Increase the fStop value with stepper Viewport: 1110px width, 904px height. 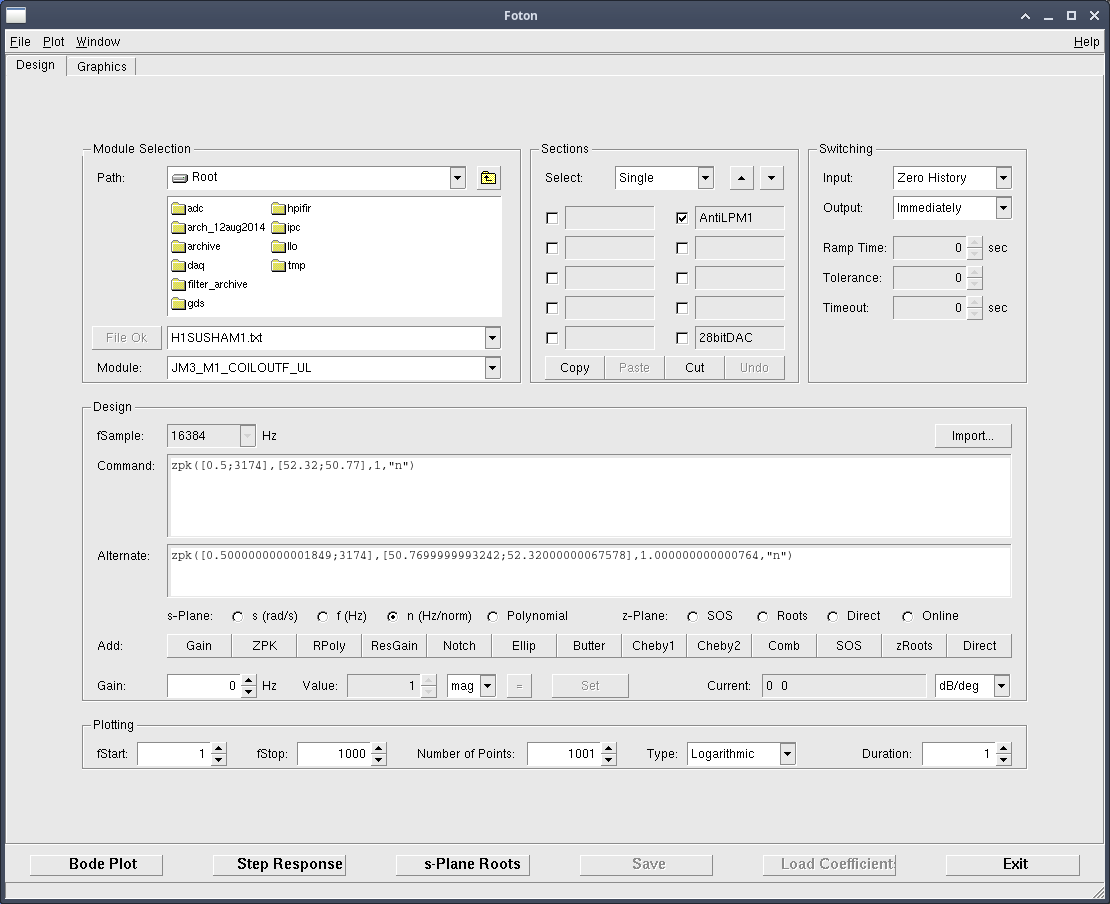click(378, 748)
